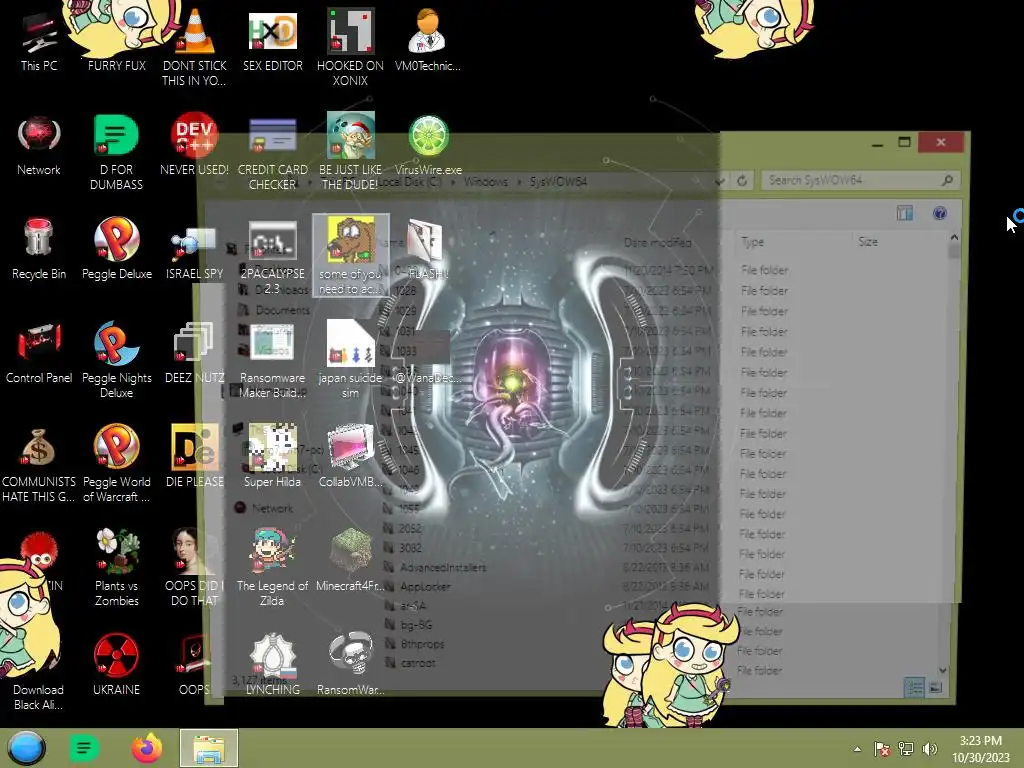Select the VLC cone DONT STICK THIS icon
Screen dimensions: 1024x768
195,47
